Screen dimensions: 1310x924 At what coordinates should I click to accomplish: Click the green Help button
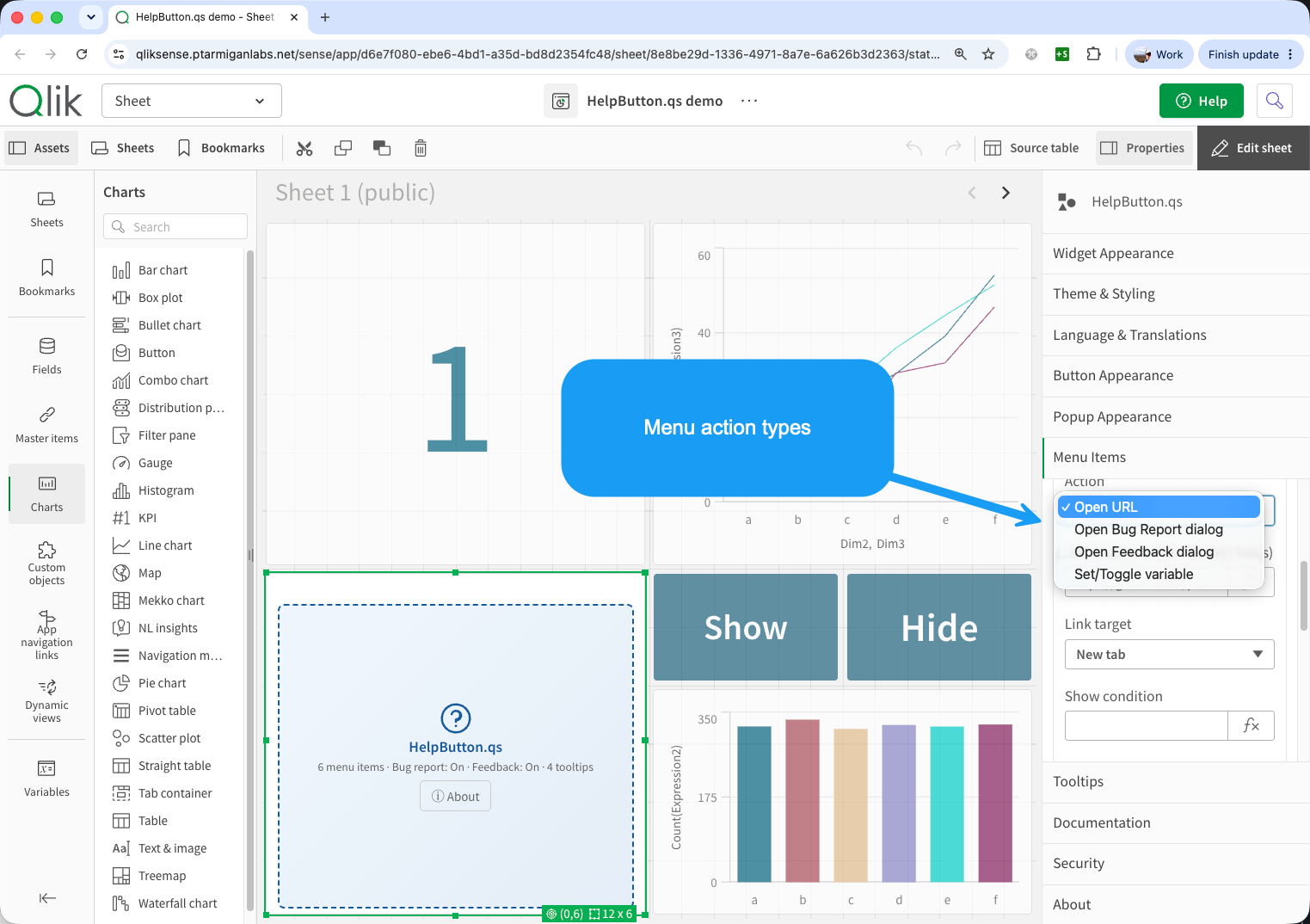click(1201, 101)
